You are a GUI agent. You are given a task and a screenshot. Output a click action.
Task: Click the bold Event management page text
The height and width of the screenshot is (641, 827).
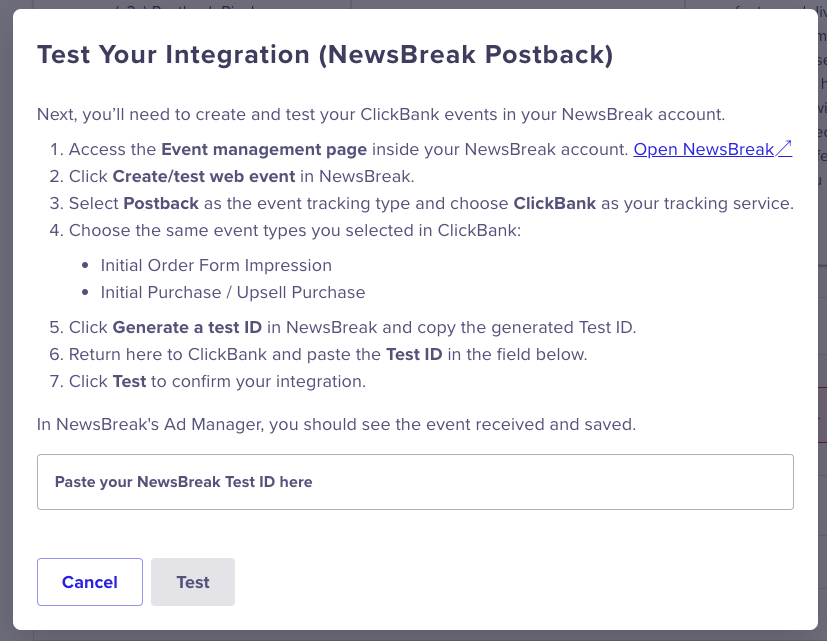(x=264, y=150)
